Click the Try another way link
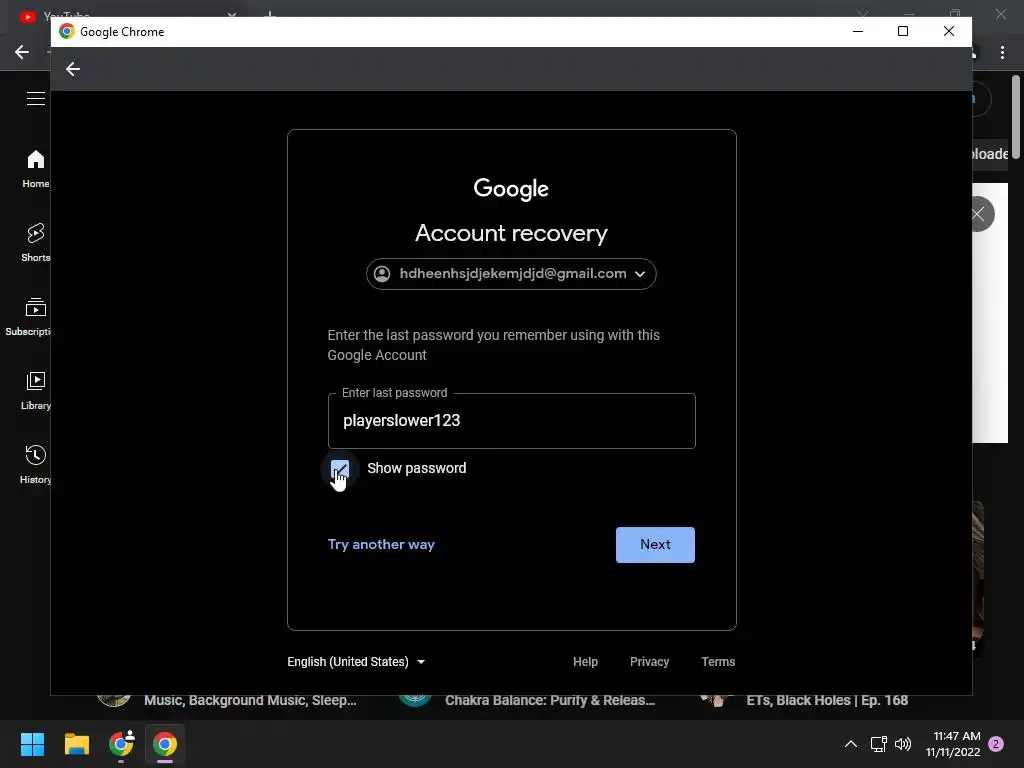Viewport: 1024px width, 768px height. coord(381,545)
